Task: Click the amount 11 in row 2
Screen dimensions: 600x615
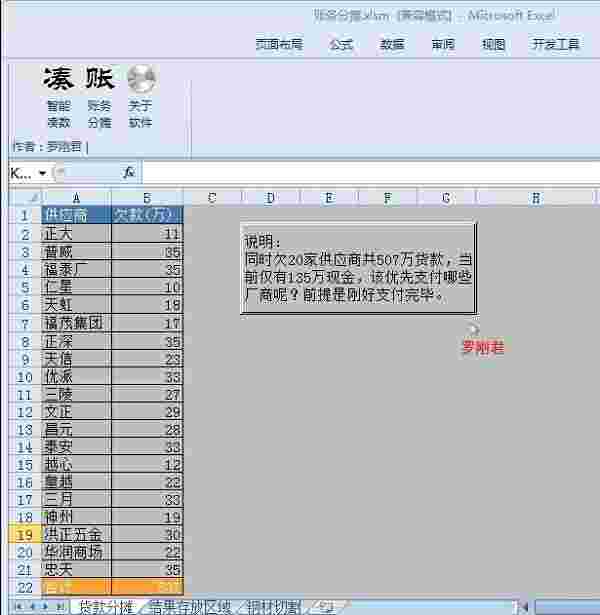Action: point(147,234)
